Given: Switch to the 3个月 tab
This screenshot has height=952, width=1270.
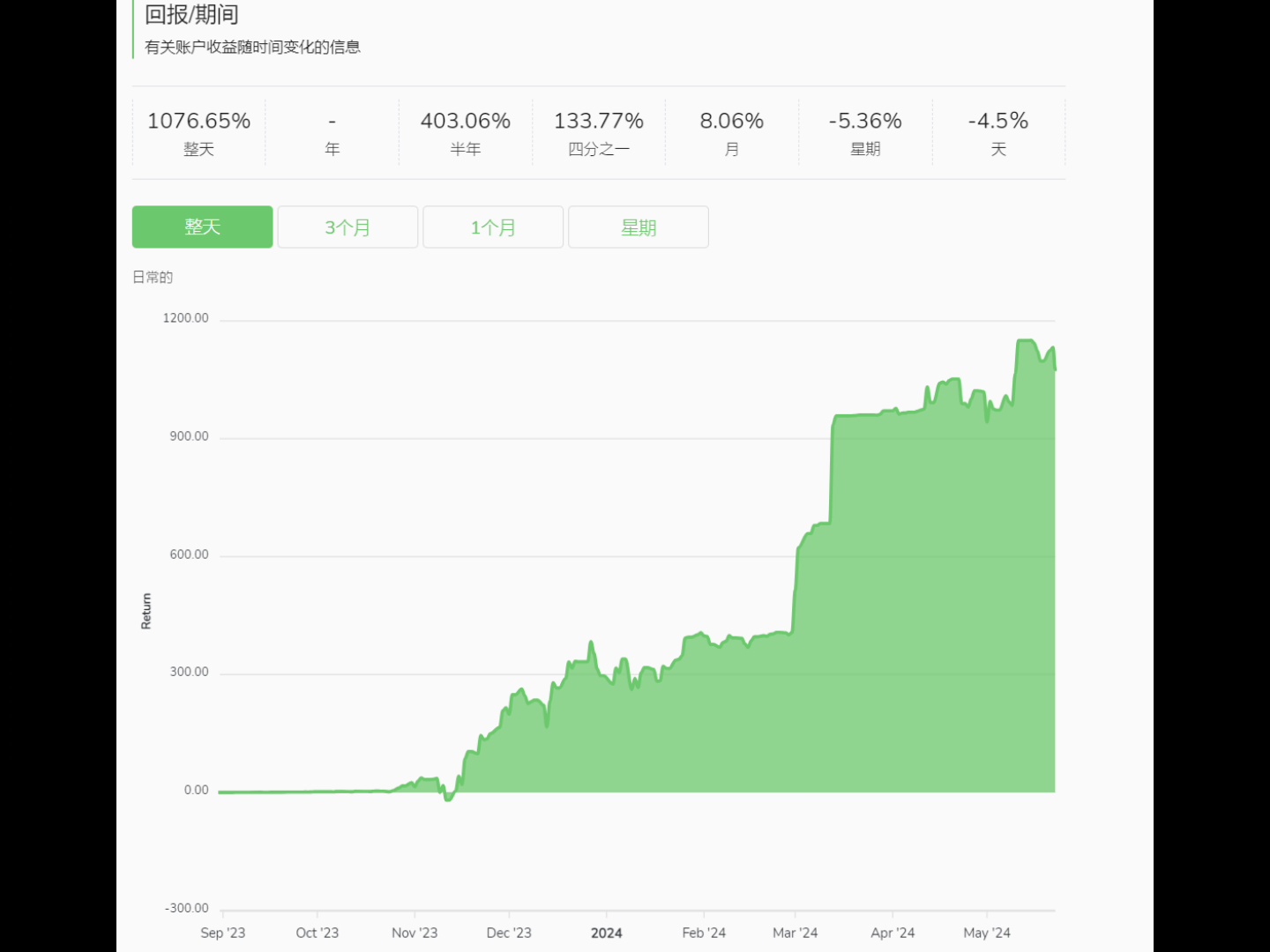Looking at the screenshot, I should [347, 227].
